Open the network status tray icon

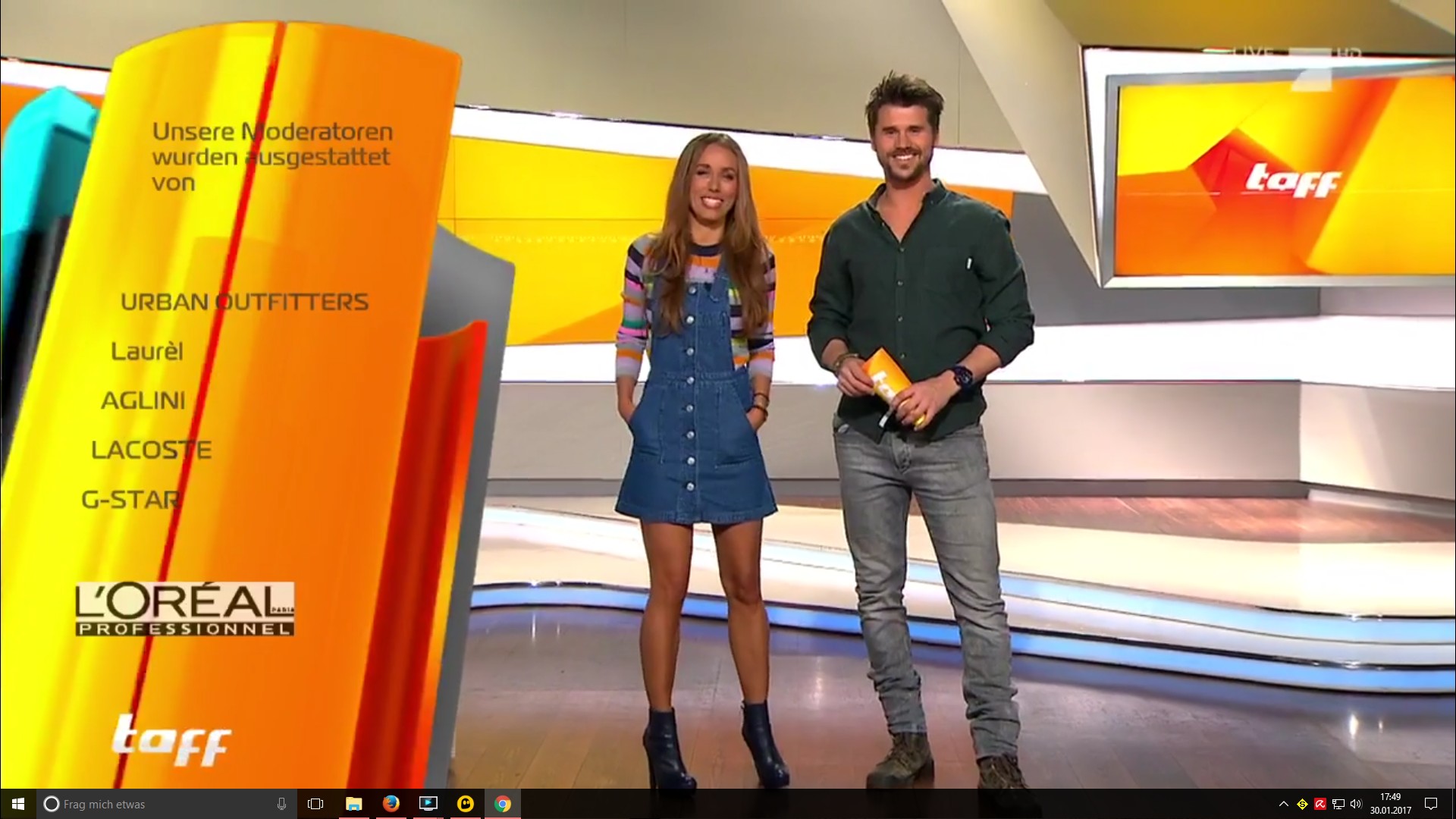[x=1338, y=804]
